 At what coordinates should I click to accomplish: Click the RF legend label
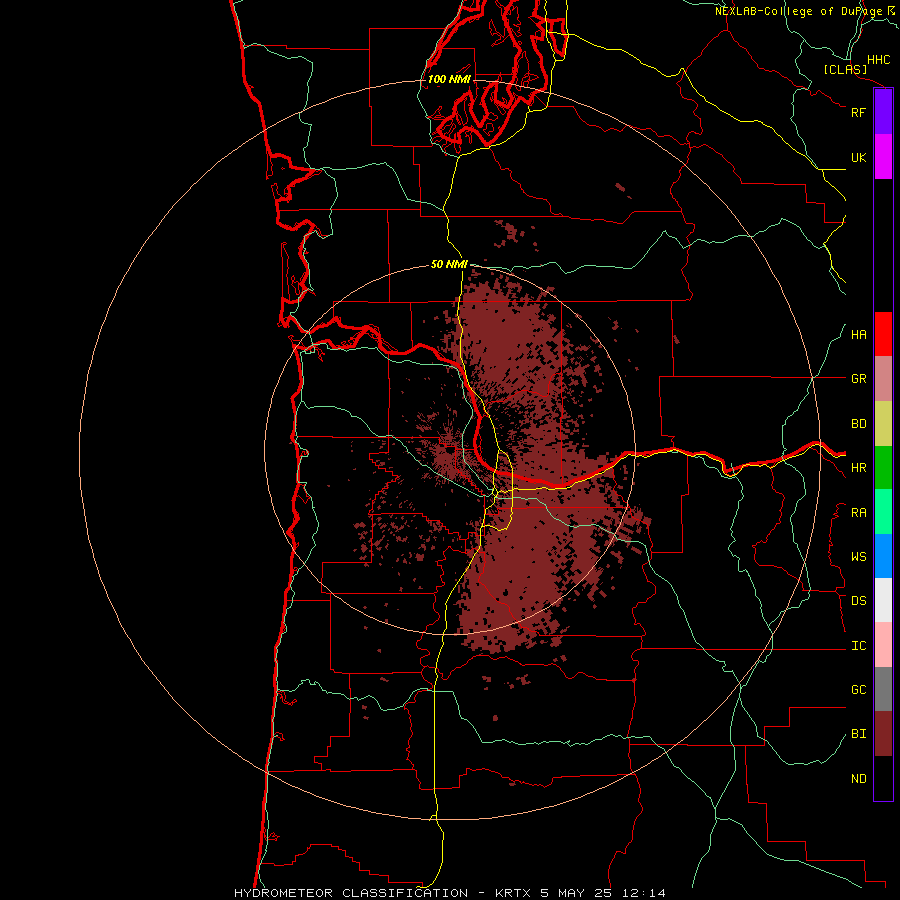tap(859, 112)
